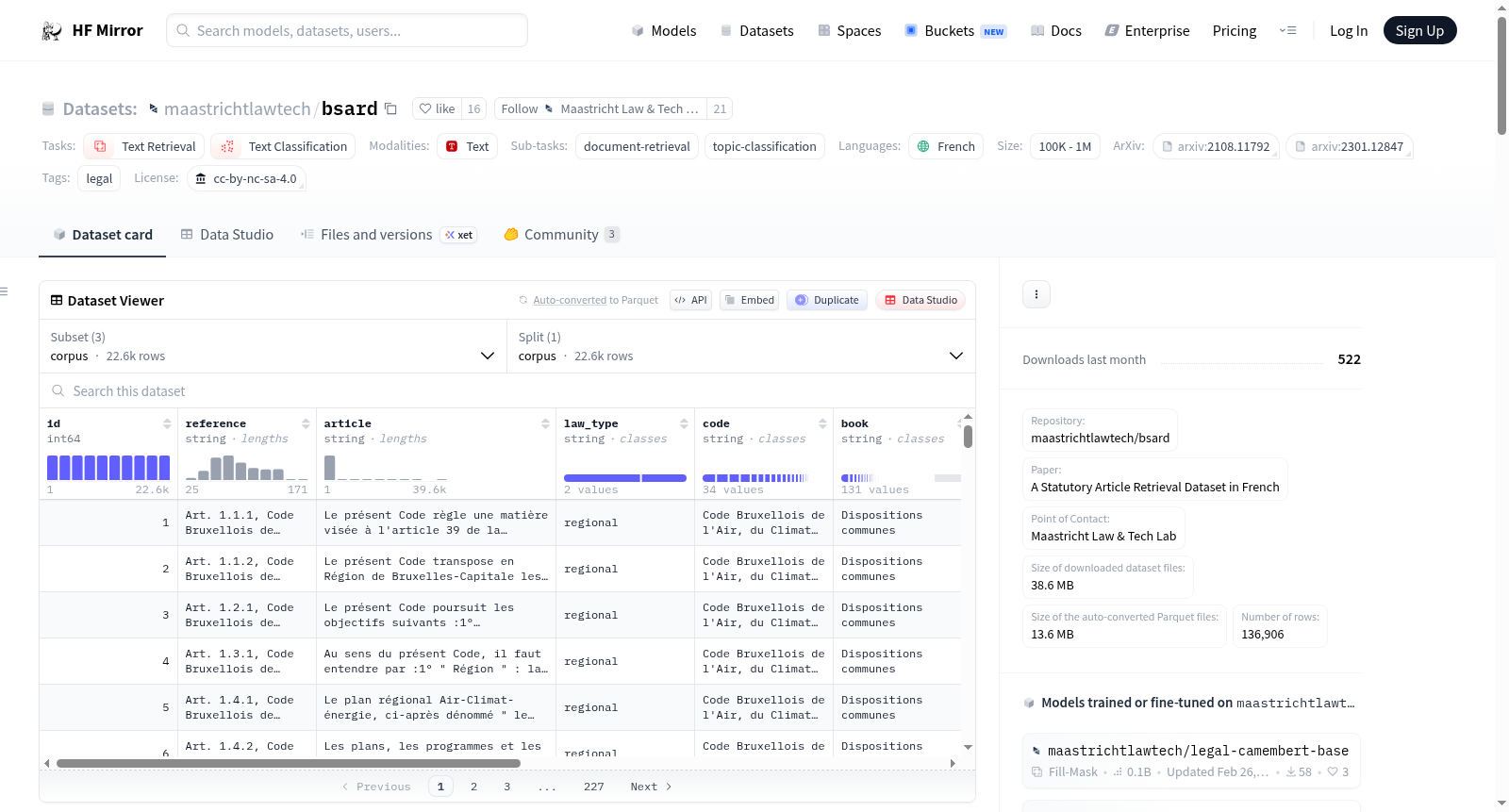This screenshot has height=812, width=1509.
Task: Open Data Studio from the viewer header
Action: click(x=920, y=301)
